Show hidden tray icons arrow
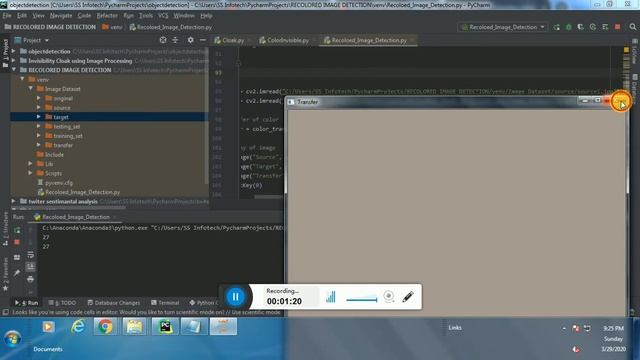The width and height of the screenshot is (640, 360). (564, 328)
